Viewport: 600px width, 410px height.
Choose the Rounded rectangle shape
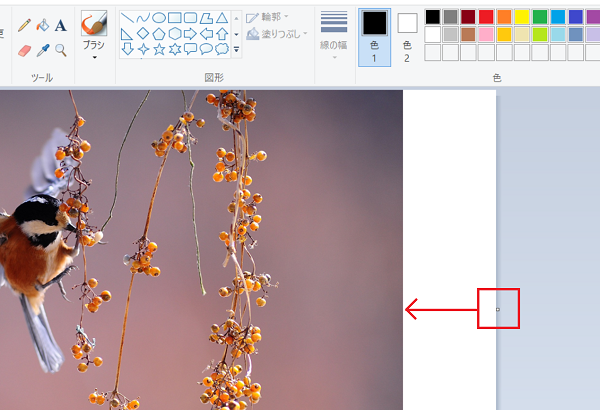pyautogui.click(x=191, y=18)
